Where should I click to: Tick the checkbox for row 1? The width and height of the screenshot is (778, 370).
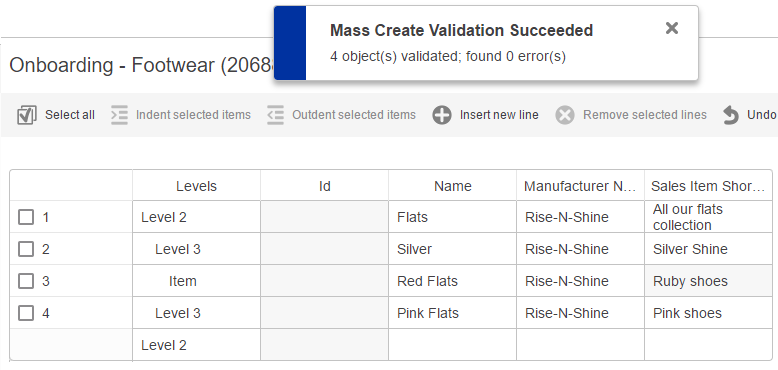[26, 217]
